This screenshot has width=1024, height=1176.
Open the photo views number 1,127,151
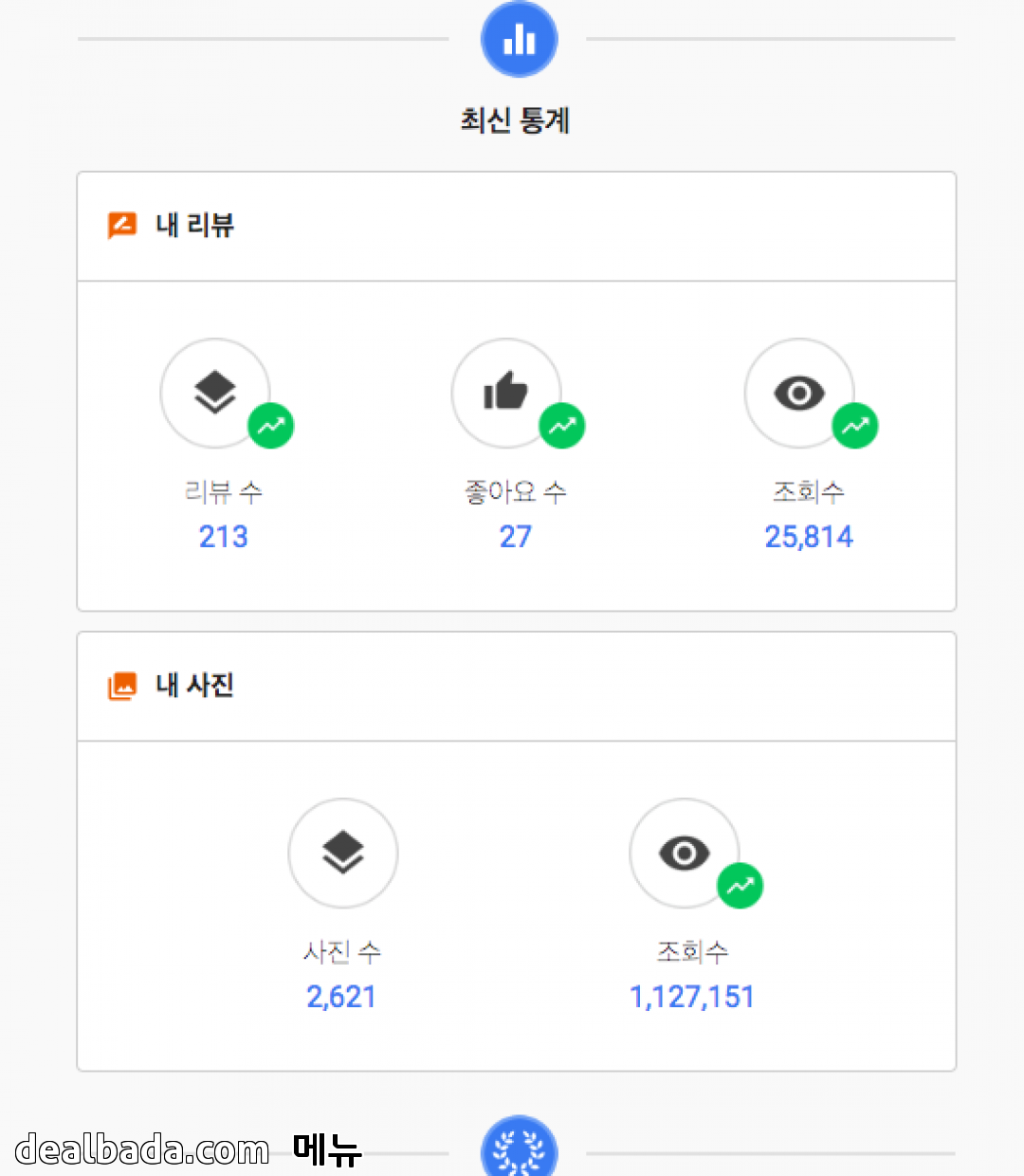(x=692, y=997)
